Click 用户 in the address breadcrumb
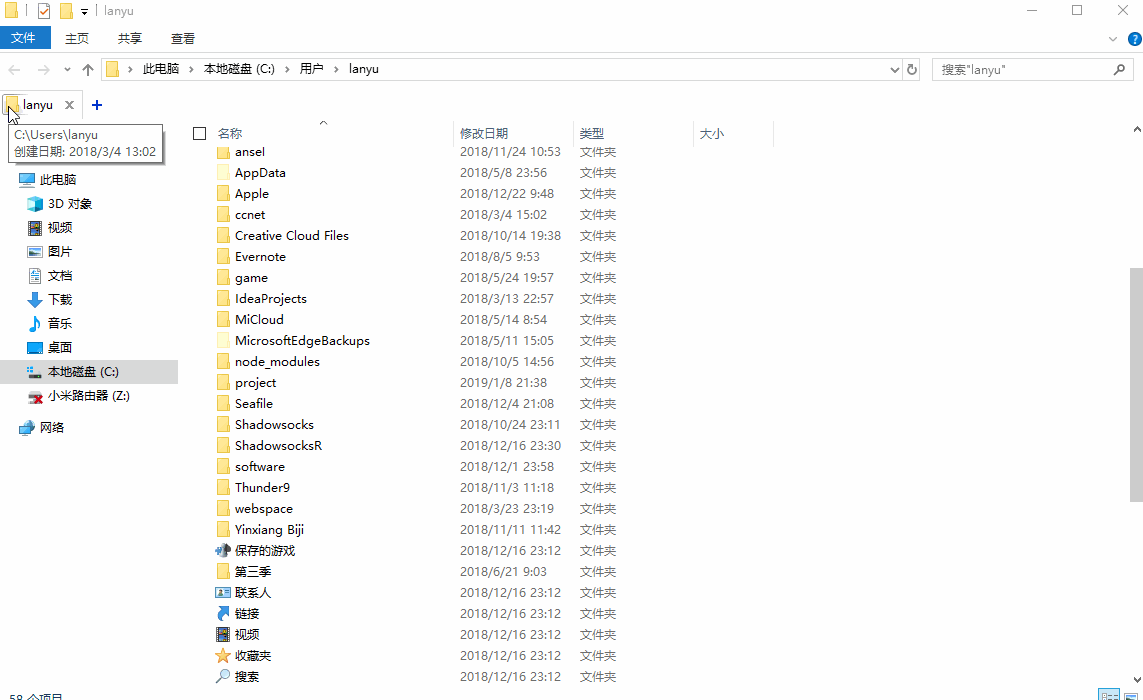This screenshot has height=700, width=1143. click(x=311, y=69)
